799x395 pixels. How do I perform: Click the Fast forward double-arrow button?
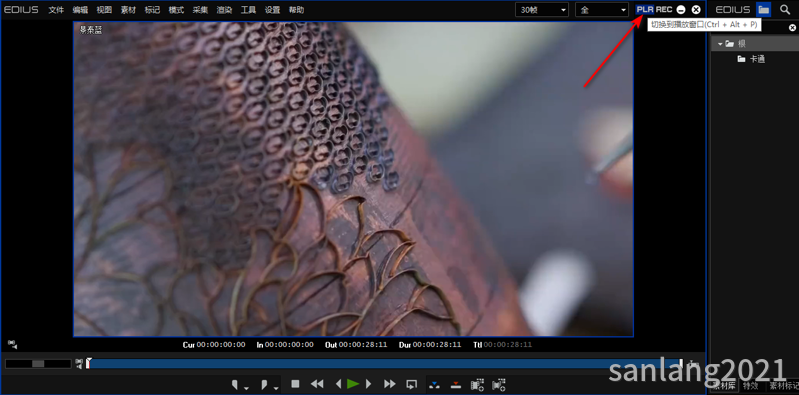(x=389, y=384)
